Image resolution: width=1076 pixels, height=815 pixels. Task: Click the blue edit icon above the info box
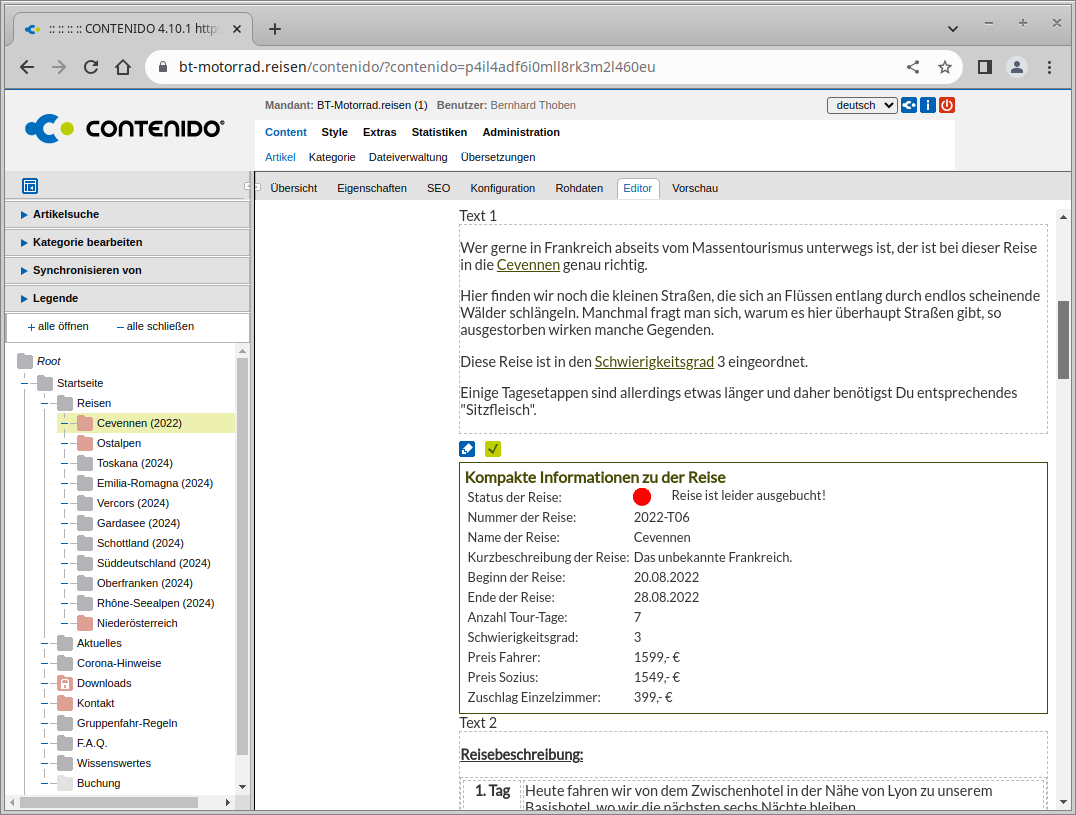467,449
